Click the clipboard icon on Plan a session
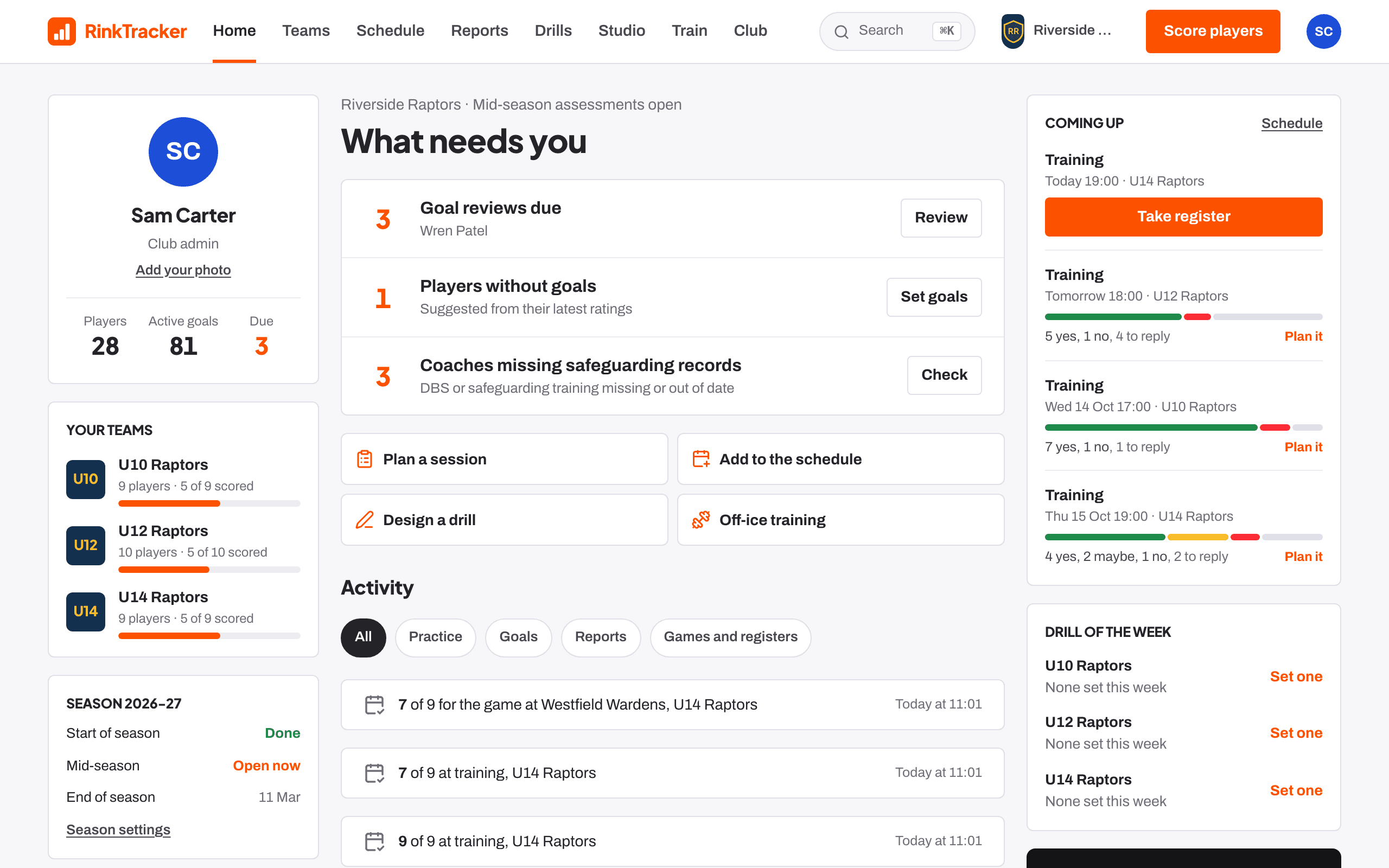The width and height of the screenshot is (1389, 868). 365,459
